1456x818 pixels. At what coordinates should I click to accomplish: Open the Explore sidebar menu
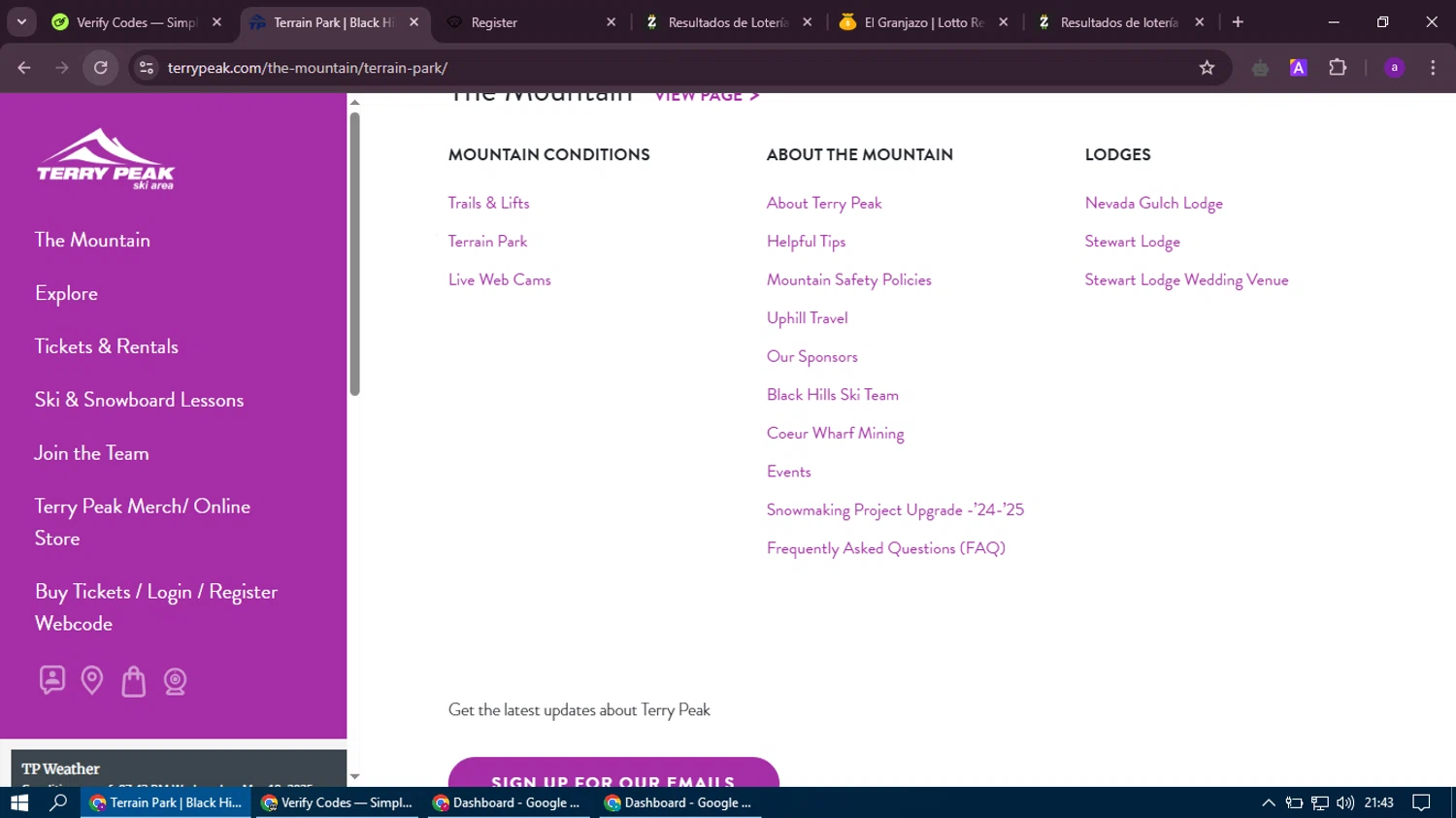point(66,293)
